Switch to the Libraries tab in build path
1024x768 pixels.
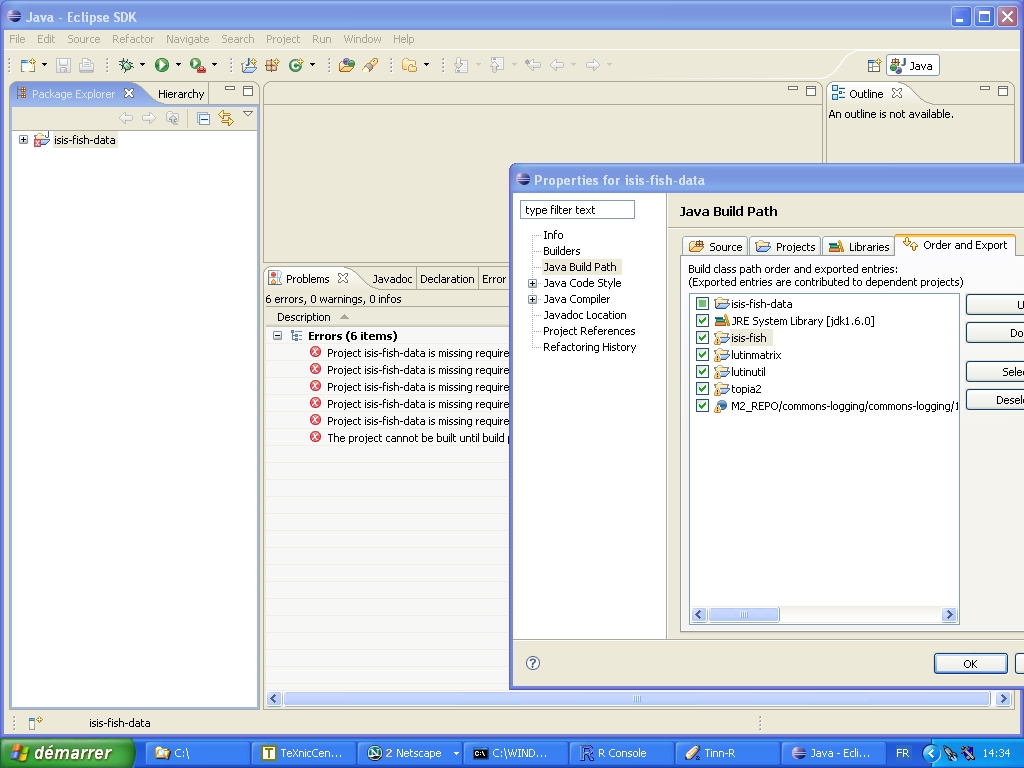[859, 247]
